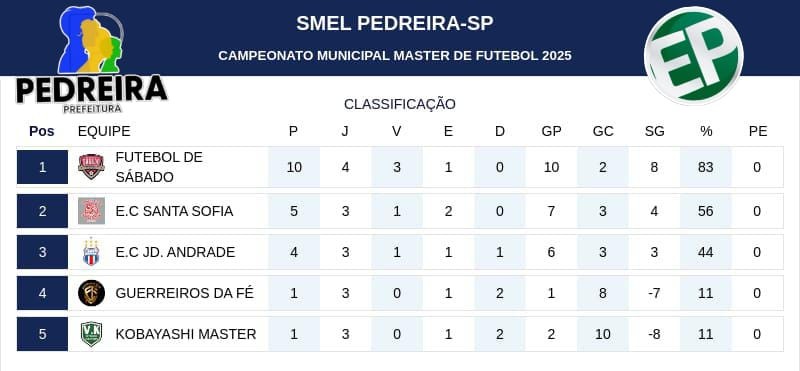
Task: Click the 83 percentage cell for first place
Action: point(706,167)
